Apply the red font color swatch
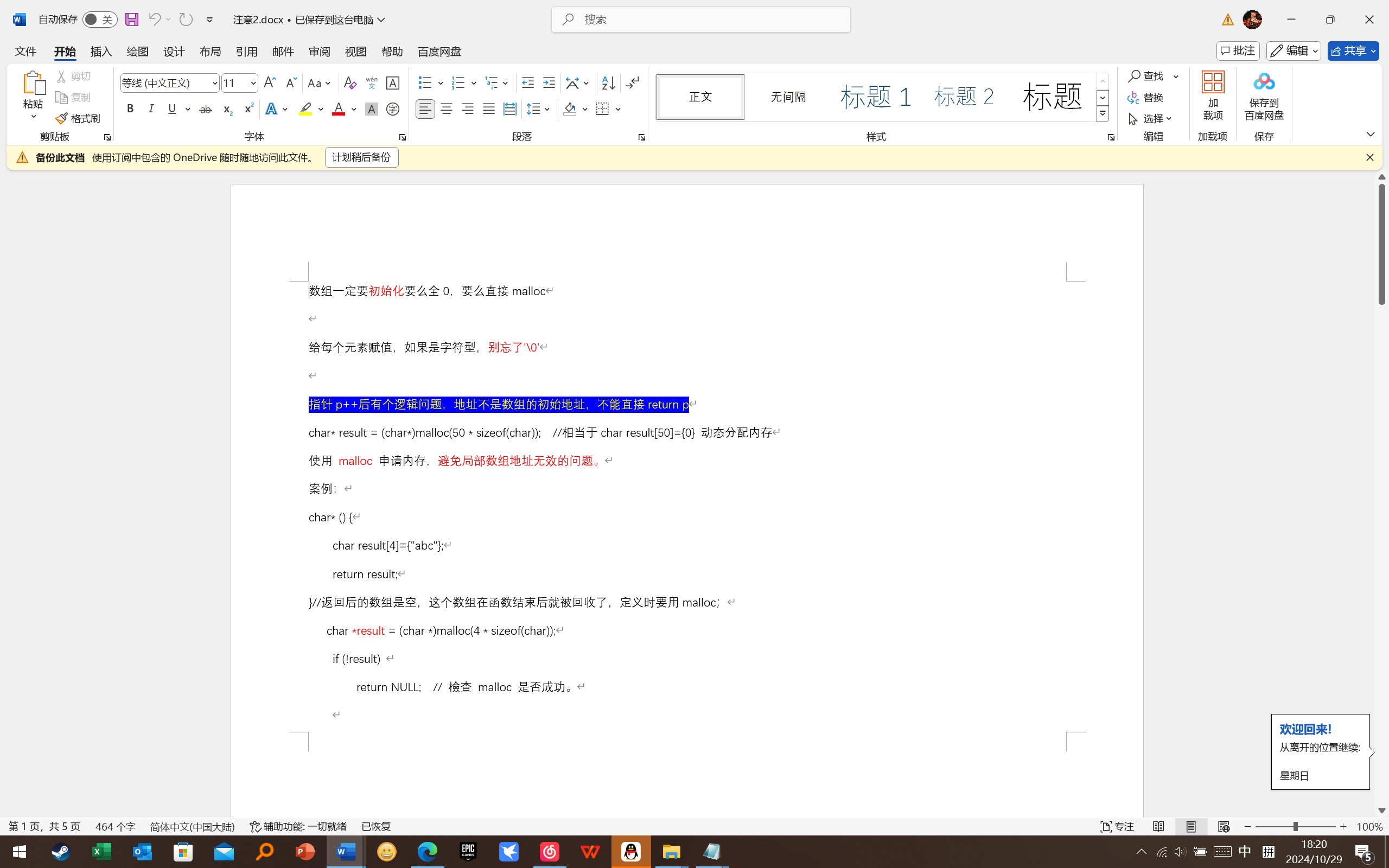1389x868 pixels. pos(338,108)
